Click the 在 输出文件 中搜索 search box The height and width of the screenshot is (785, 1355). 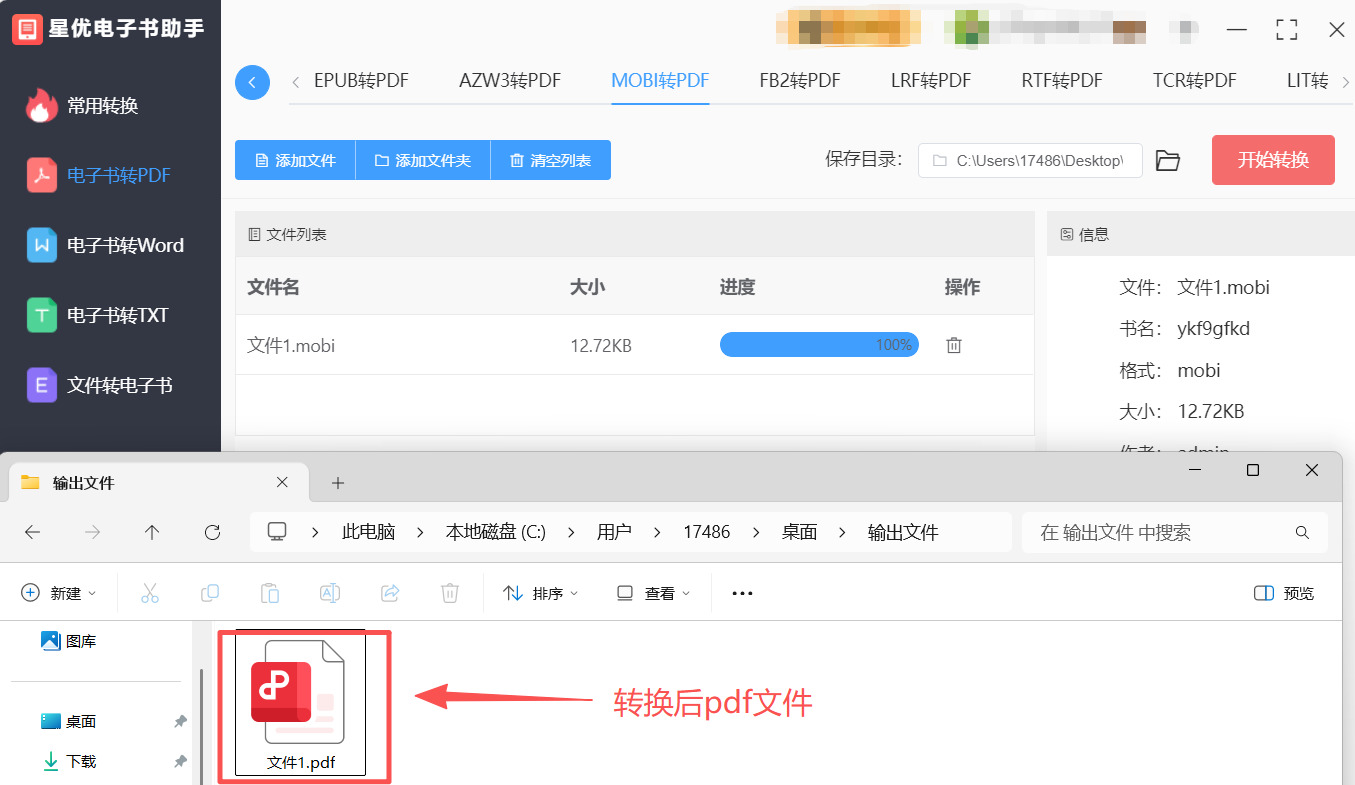point(1175,532)
